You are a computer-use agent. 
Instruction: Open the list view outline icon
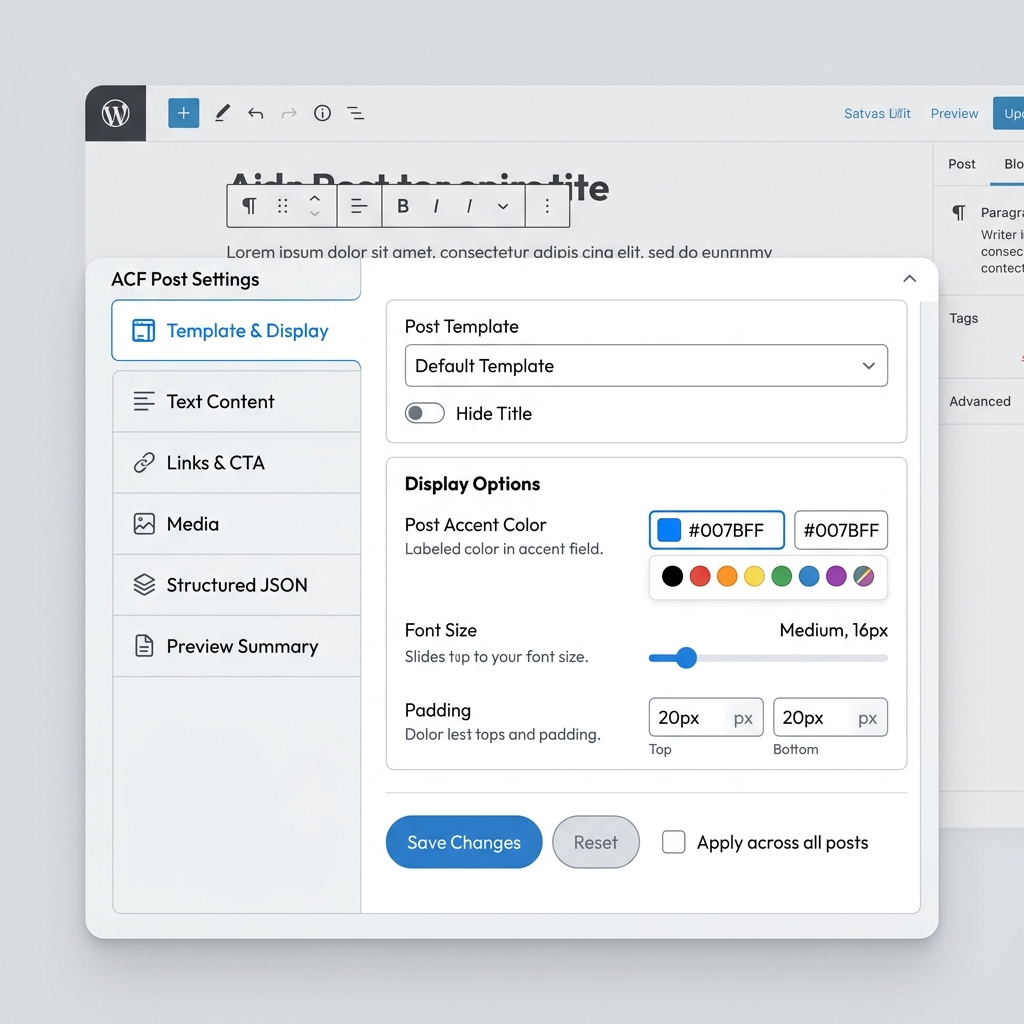tap(355, 114)
